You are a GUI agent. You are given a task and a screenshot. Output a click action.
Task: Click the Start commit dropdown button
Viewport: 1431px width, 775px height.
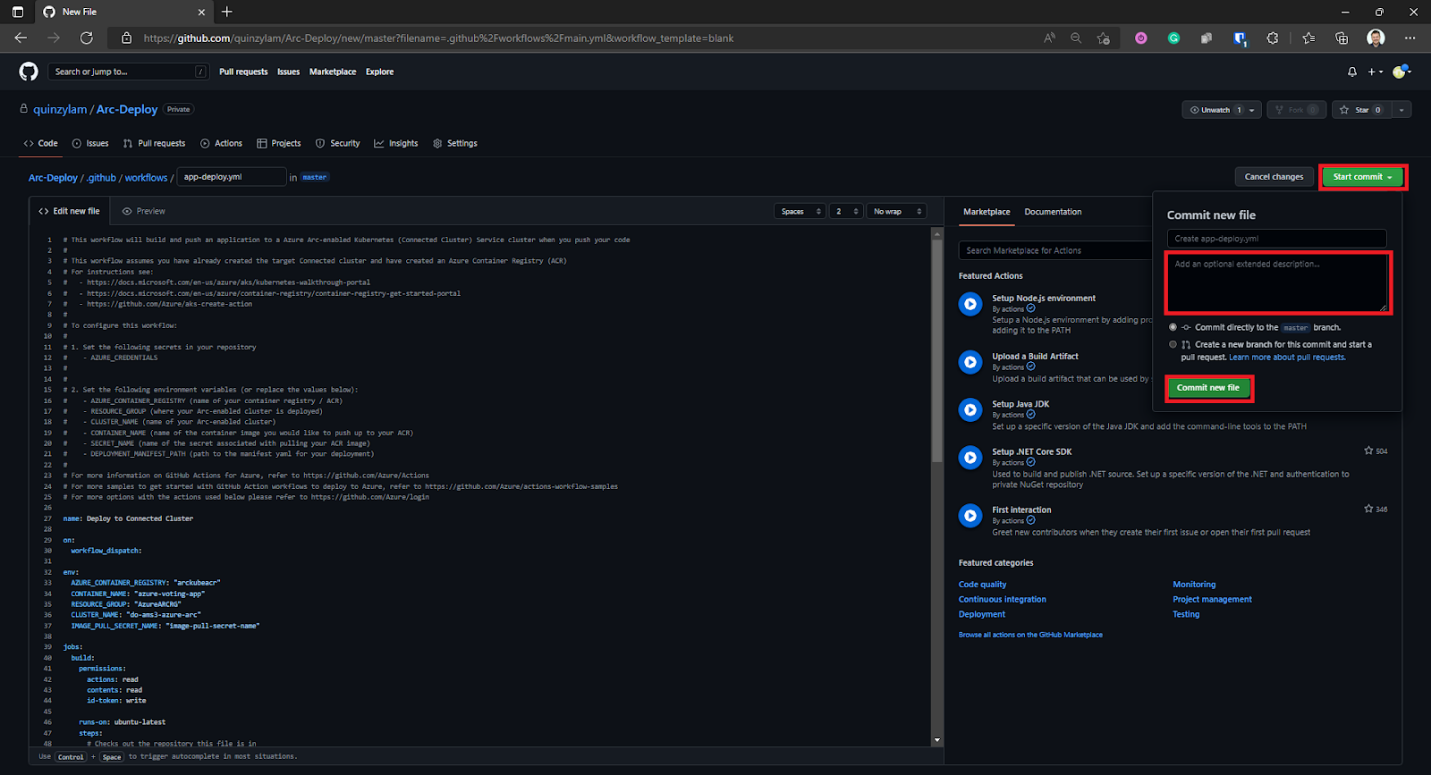[x=1363, y=177]
